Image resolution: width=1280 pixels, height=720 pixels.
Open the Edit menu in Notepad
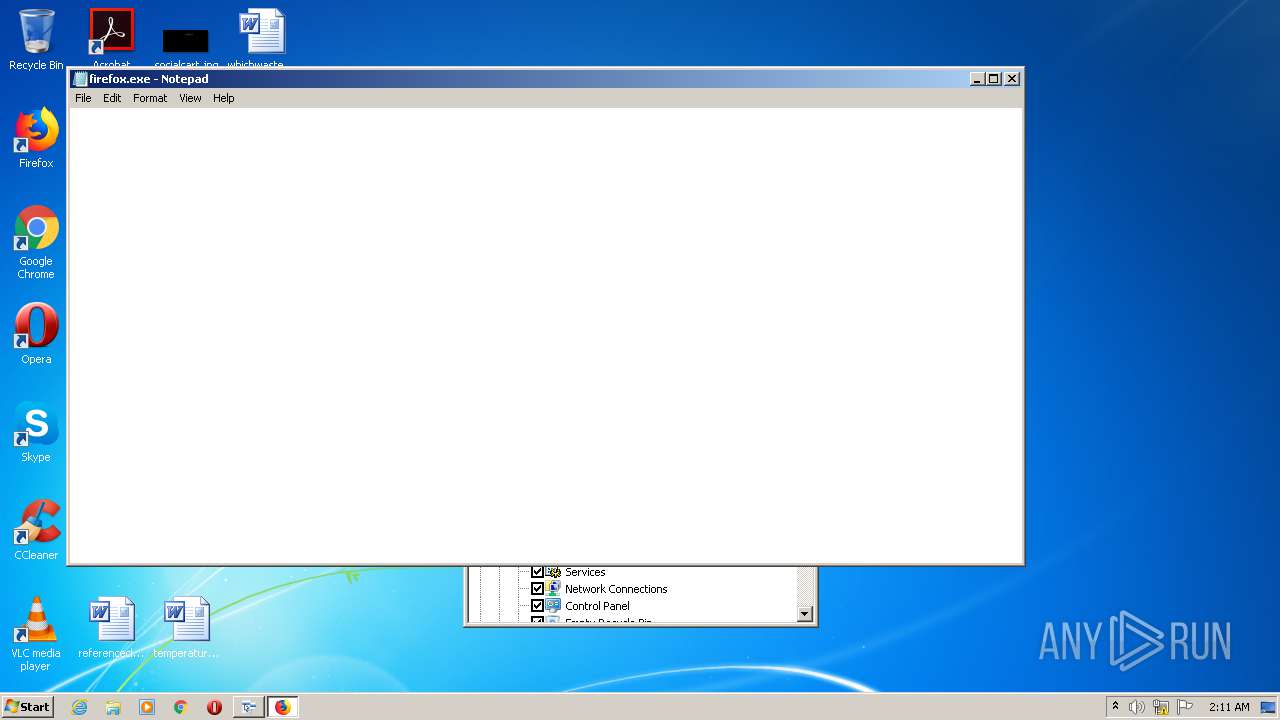(x=112, y=98)
